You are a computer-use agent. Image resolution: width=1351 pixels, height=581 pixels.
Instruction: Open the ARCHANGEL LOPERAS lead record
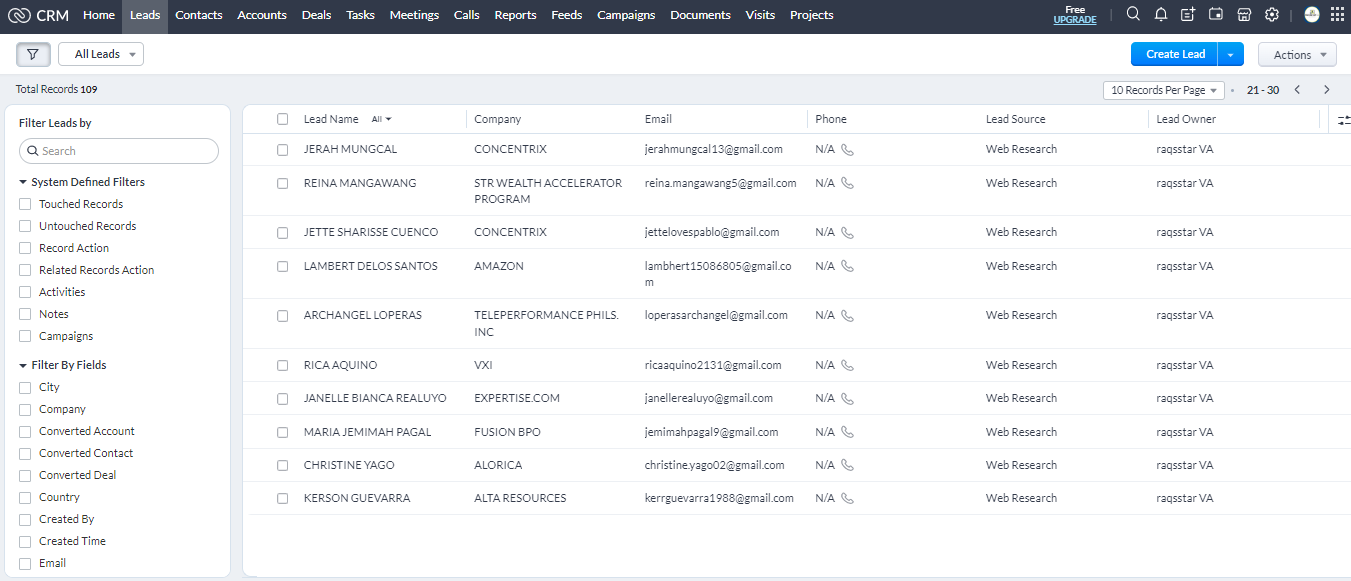tap(363, 315)
